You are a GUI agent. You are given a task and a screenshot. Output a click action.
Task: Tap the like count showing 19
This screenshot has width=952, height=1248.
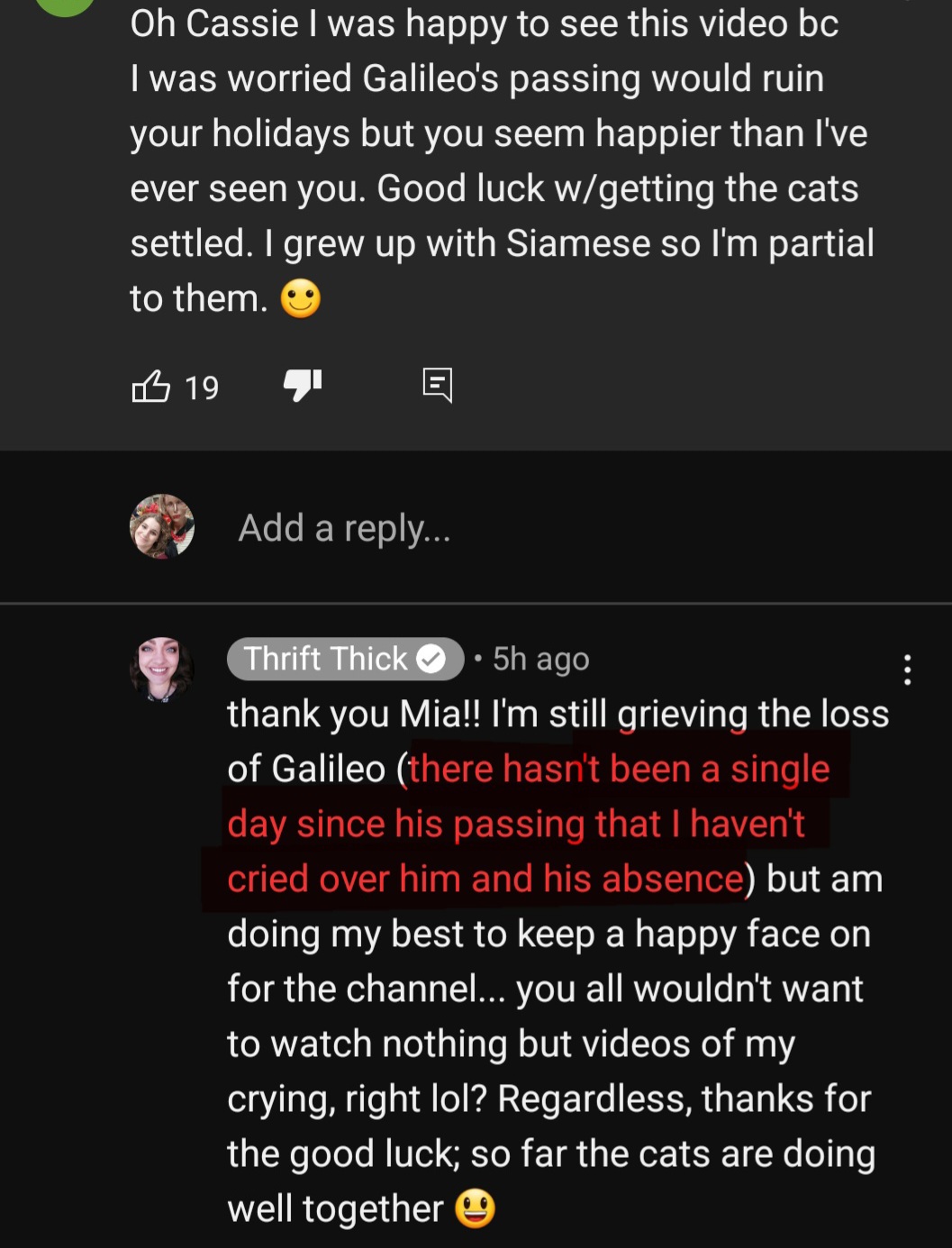pyautogui.click(x=202, y=387)
